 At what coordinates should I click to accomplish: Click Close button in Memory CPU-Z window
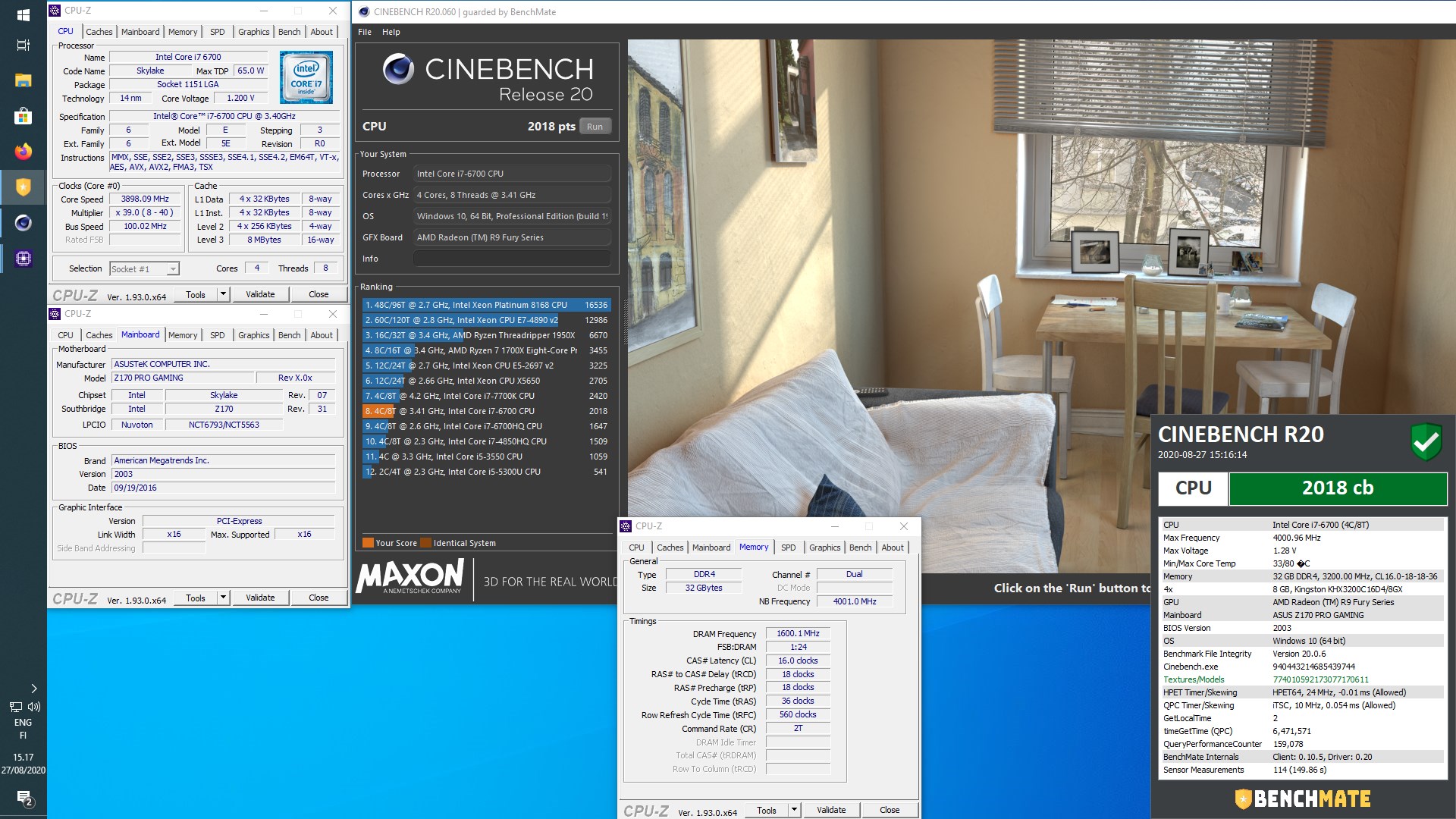pos(890,810)
